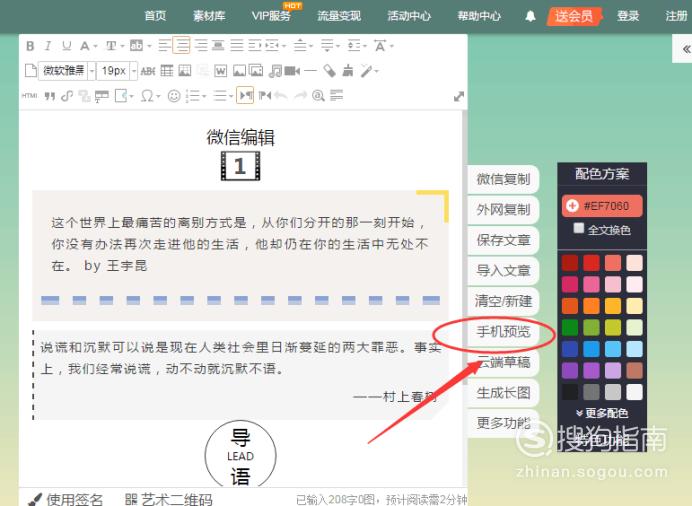Collapse the side panel with double-chevron

pyautogui.click(x=686, y=49)
